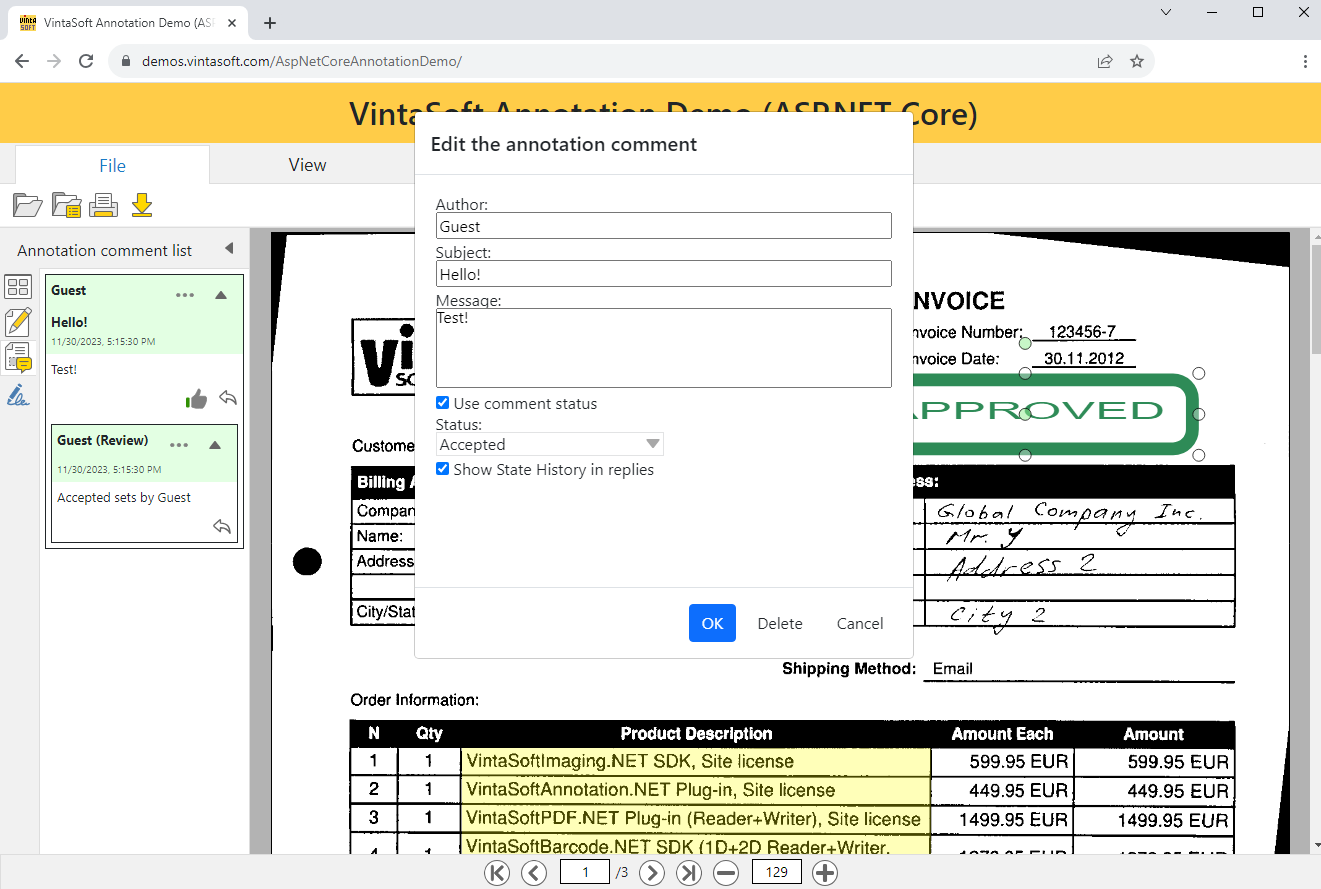
Task: Open the thumbnails panel icon
Action: coord(18,288)
